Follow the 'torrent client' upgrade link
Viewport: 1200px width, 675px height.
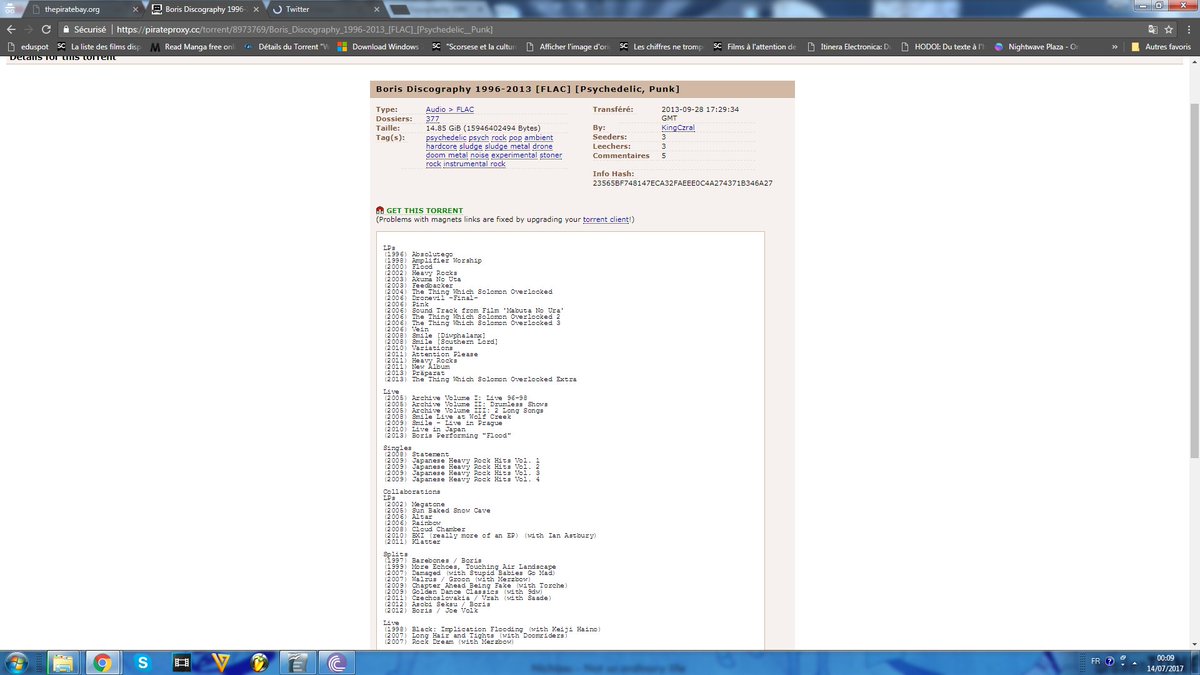tap(606, 219)
